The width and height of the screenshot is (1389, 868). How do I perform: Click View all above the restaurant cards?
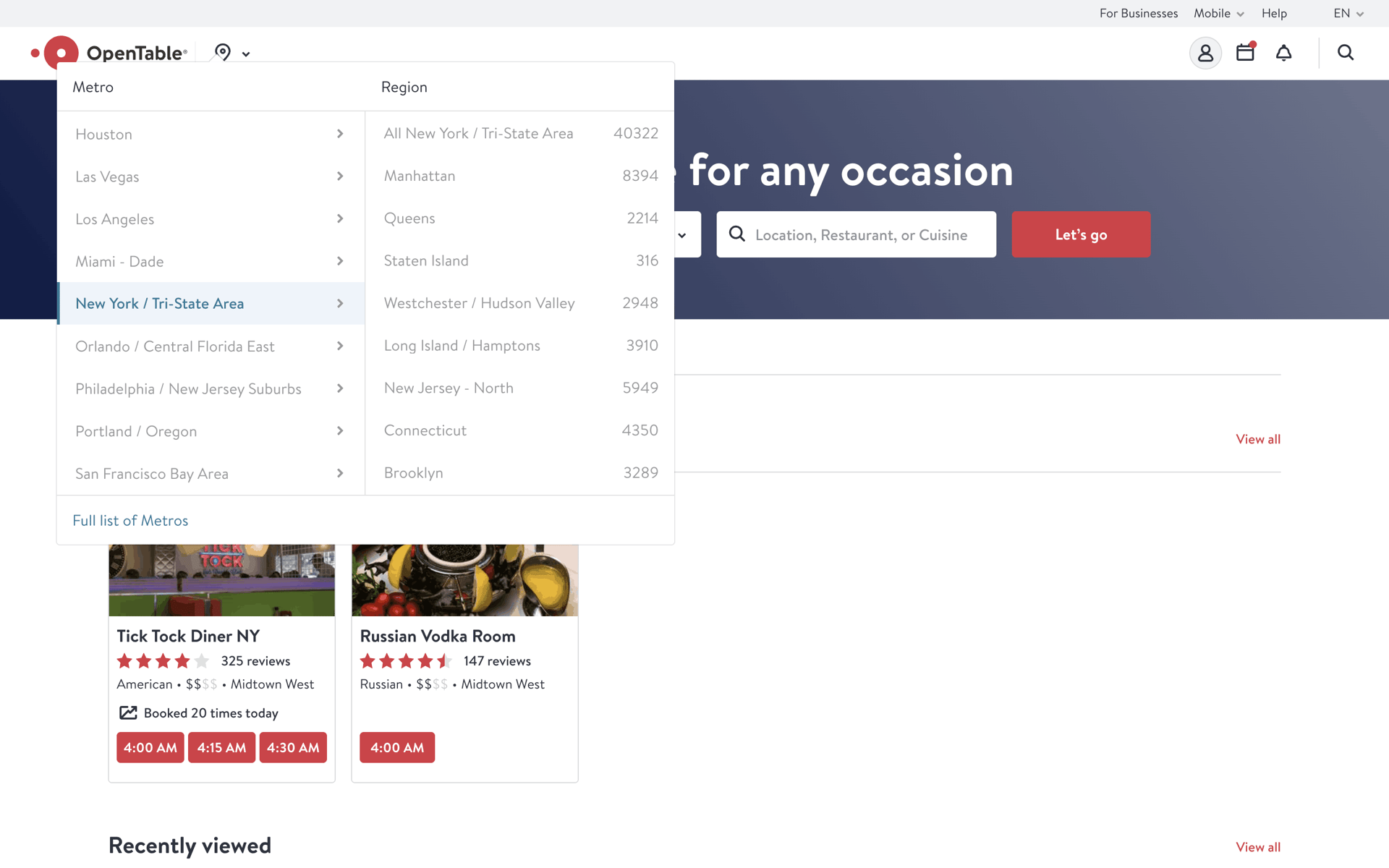pyautogui.click(x=1258, y=439)
